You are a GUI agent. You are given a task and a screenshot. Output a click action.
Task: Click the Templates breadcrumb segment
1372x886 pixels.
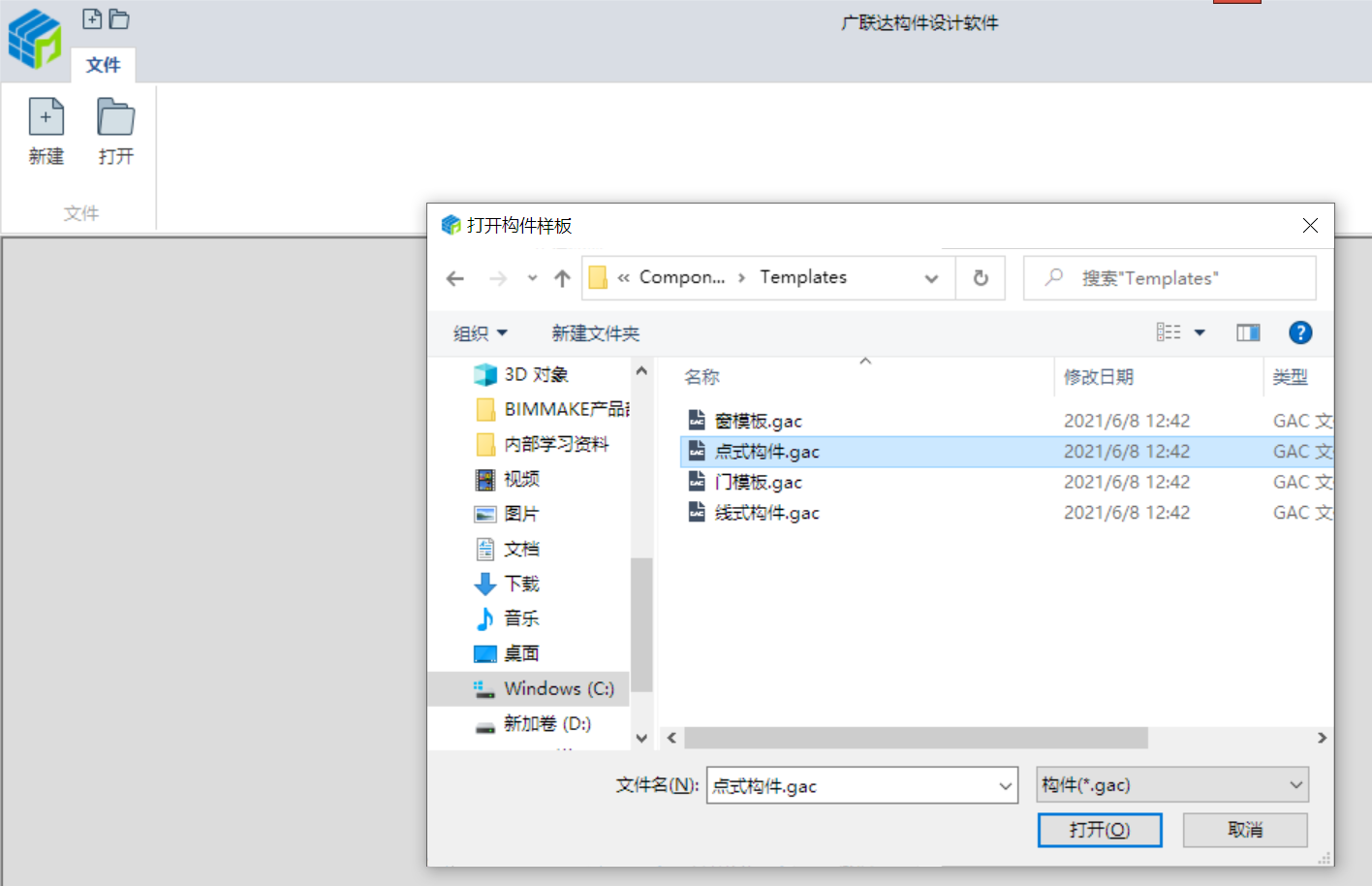tap(803, 277)
